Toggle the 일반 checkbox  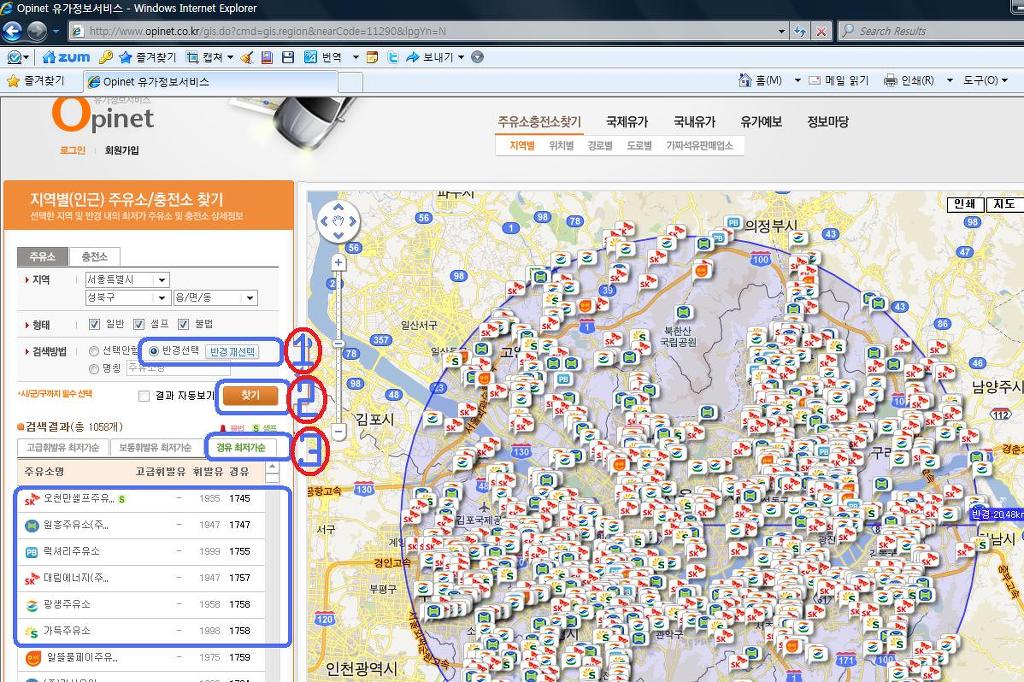click(95, 324)
